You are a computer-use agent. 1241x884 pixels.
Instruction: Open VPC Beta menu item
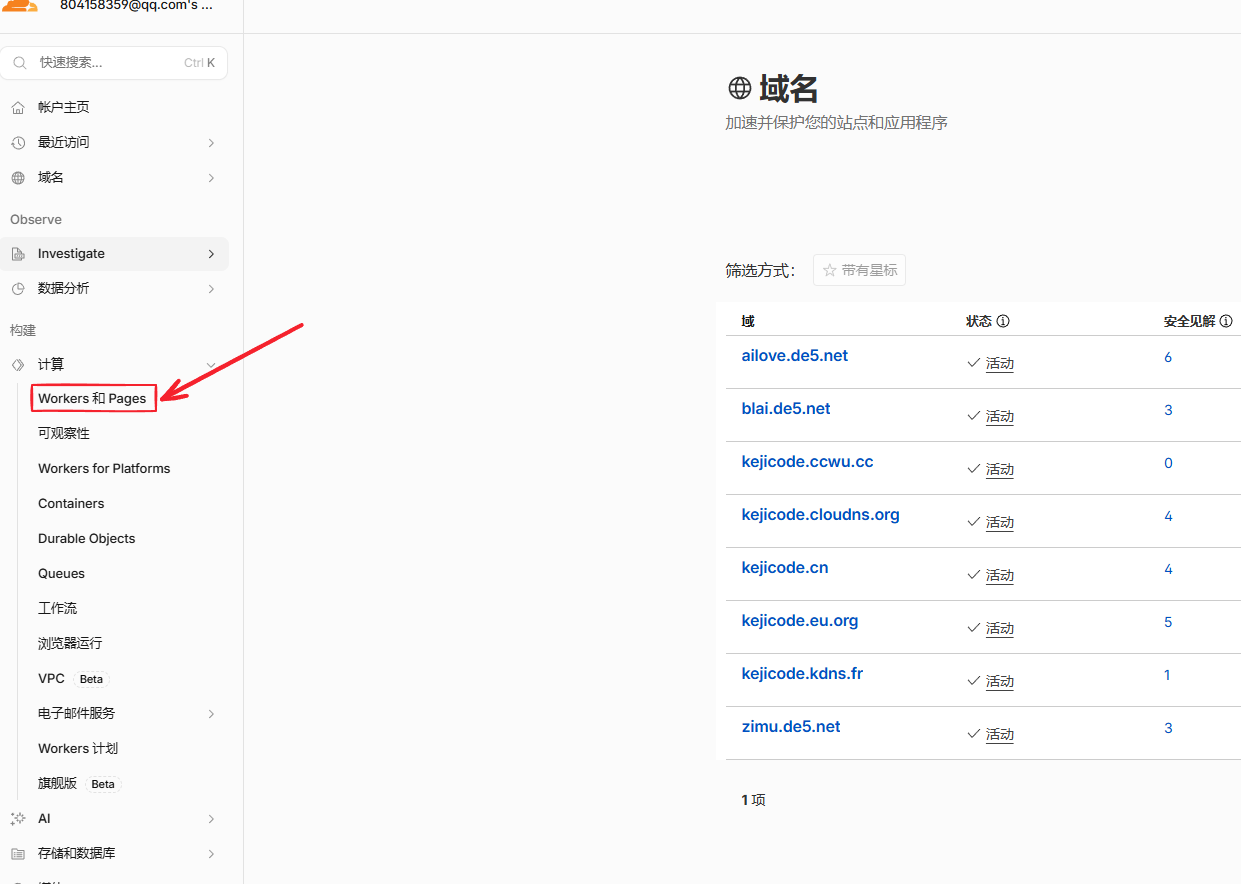72,678
